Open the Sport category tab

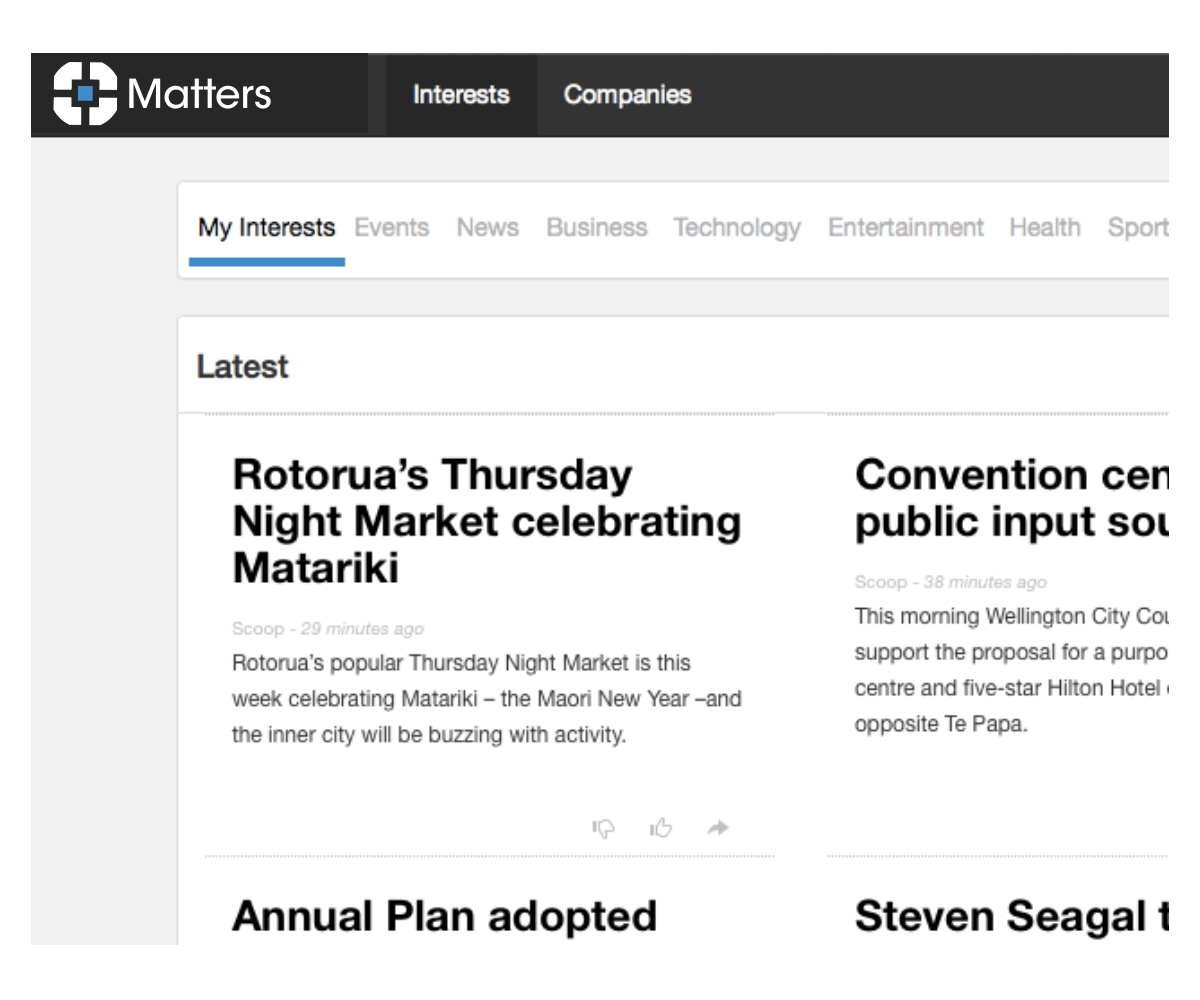coord(1138,228)
